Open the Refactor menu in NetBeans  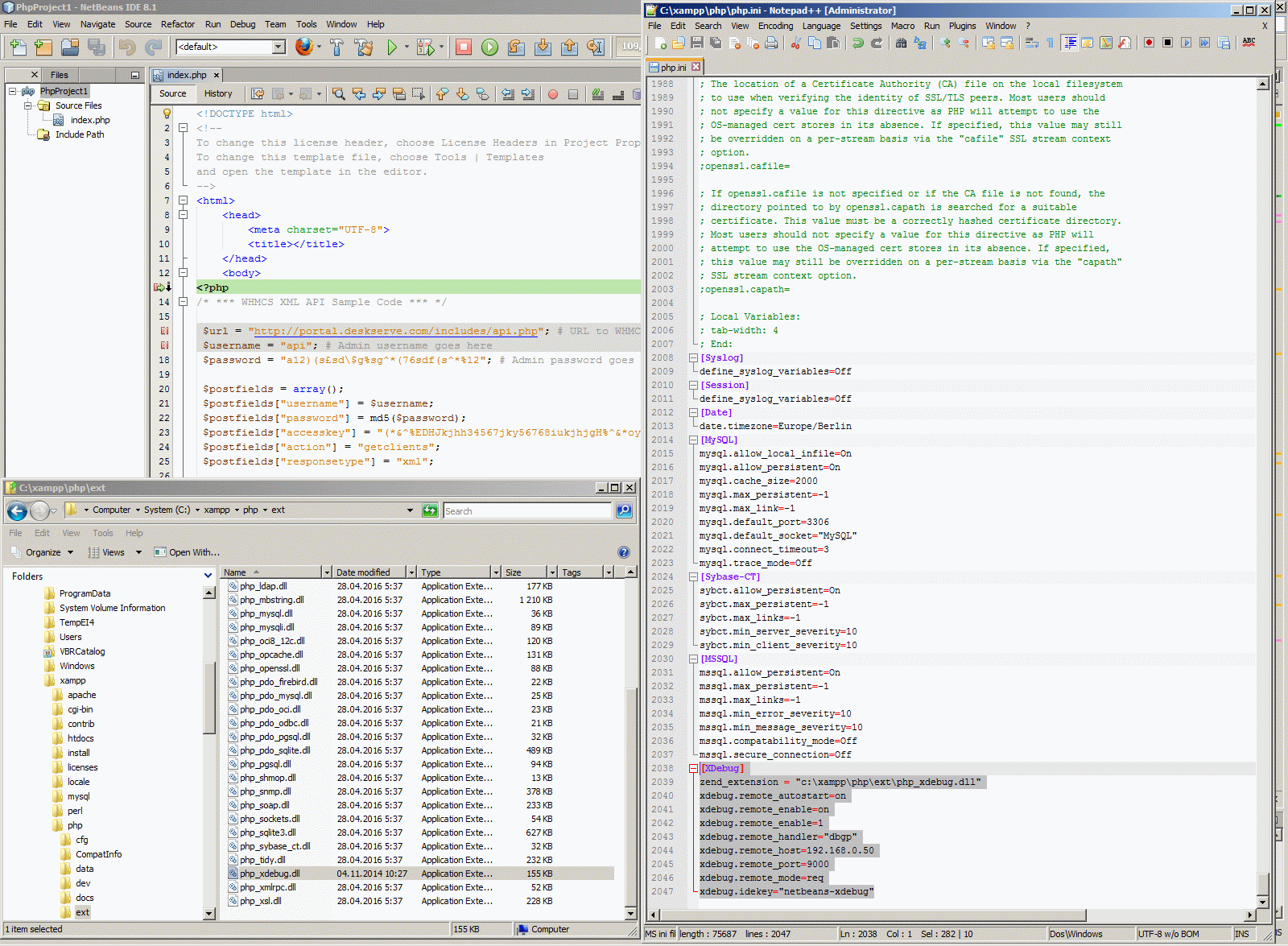177,24
